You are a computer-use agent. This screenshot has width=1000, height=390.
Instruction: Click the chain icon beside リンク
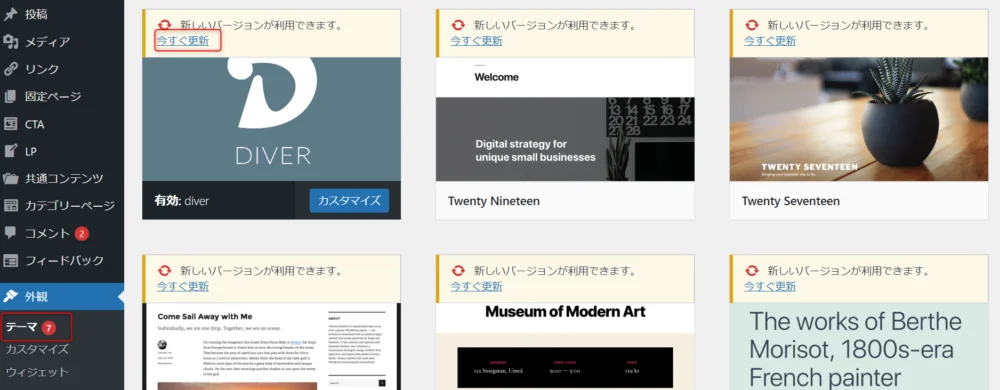coord(10,69)
